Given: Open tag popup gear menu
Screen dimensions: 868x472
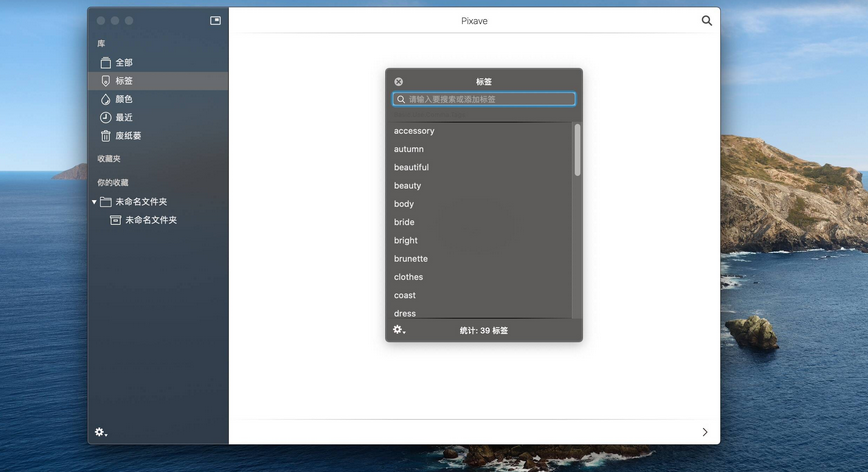Looking at the screenshot, I should point(398,330).
